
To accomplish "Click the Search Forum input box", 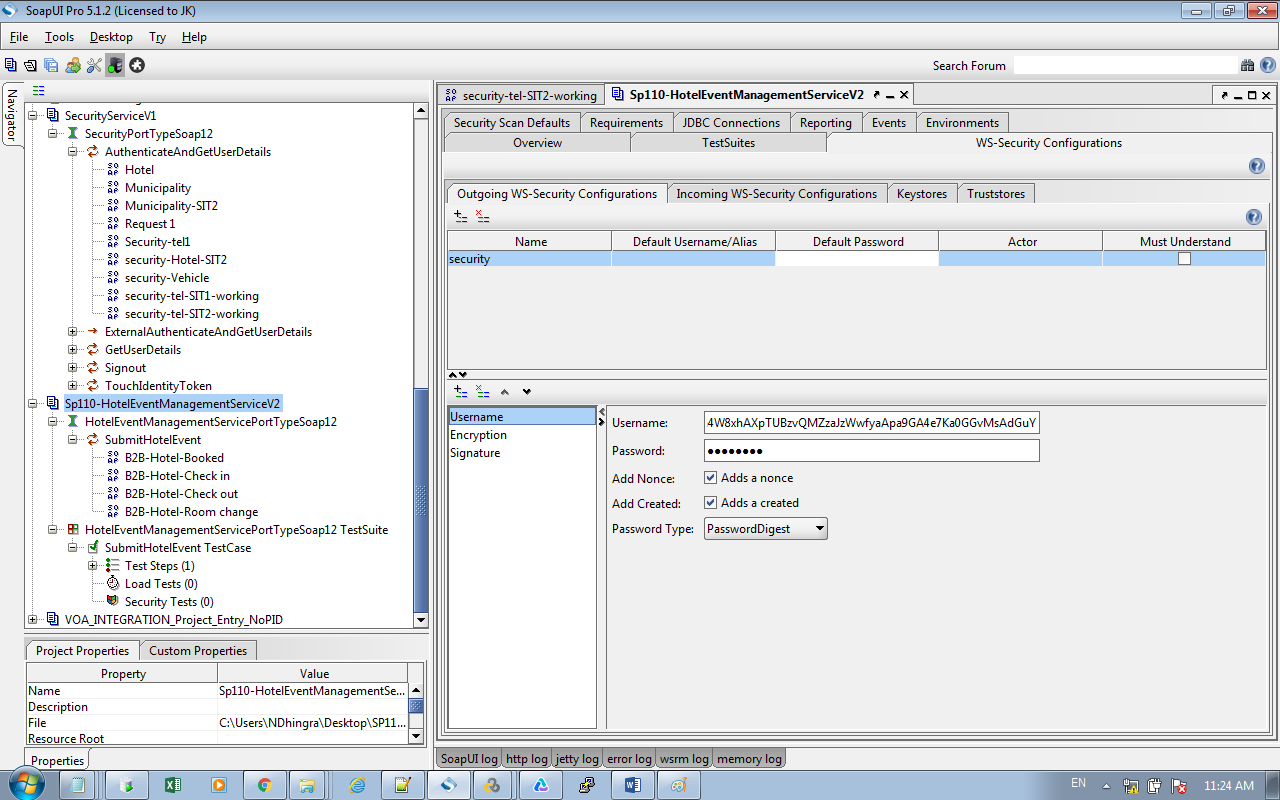I will coord(1124,65).
